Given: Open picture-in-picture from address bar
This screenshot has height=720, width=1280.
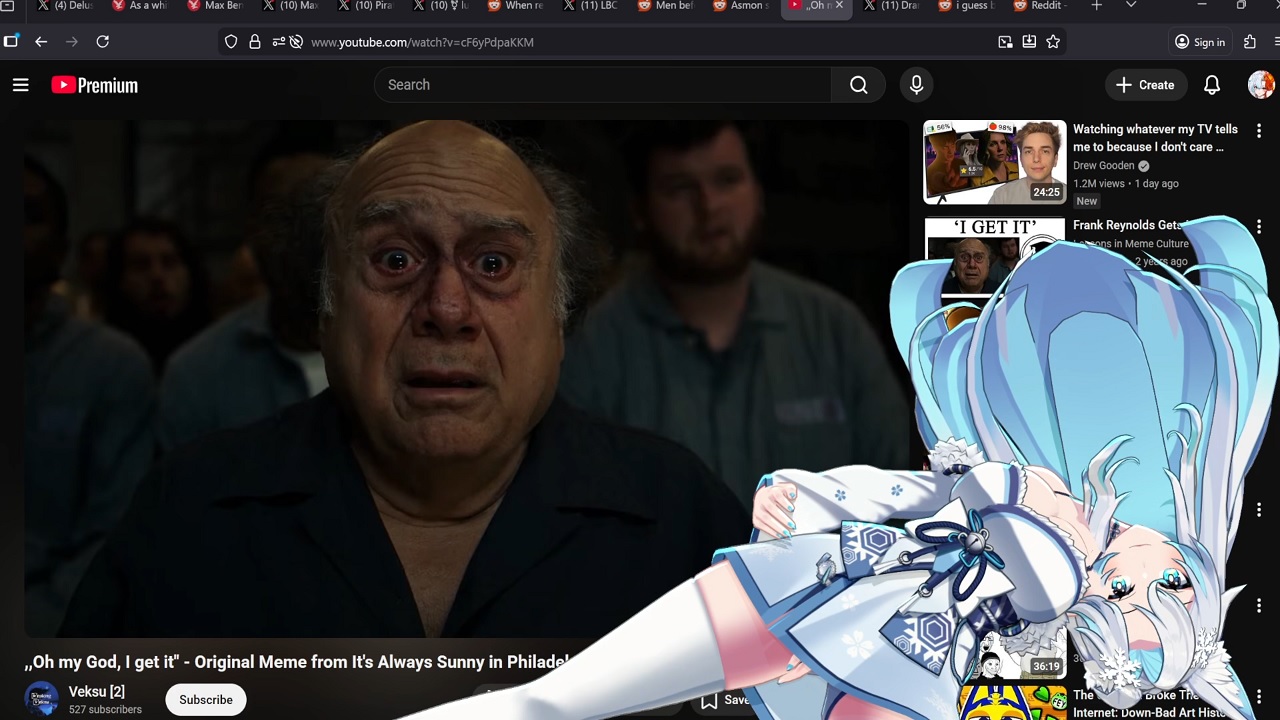Looking at the screenshot, I should click(x=1005, y=42).
